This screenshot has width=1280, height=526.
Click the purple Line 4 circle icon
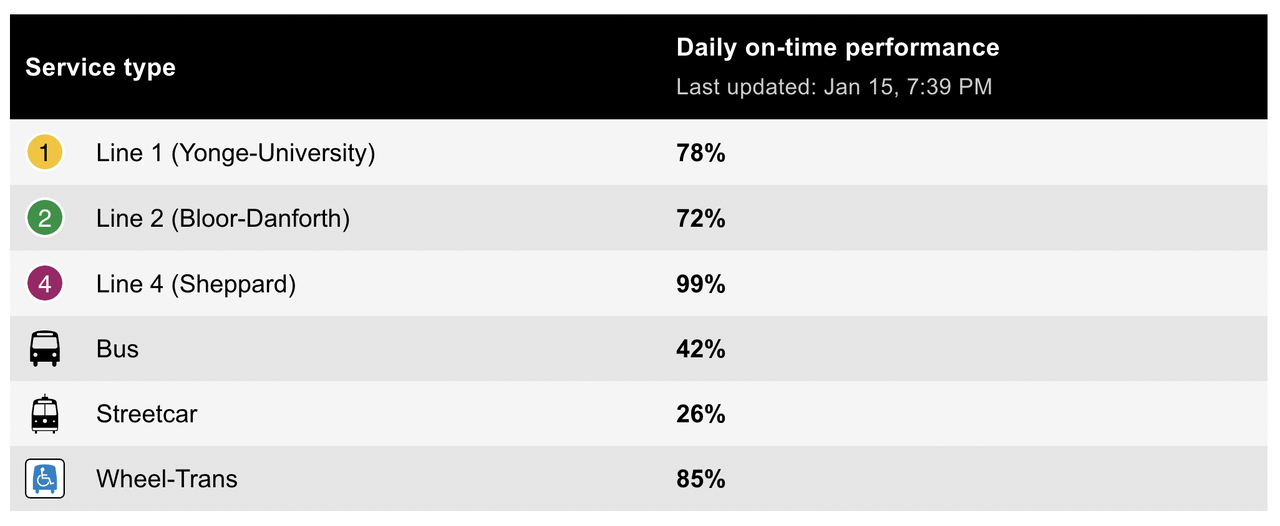coord(44,284)
